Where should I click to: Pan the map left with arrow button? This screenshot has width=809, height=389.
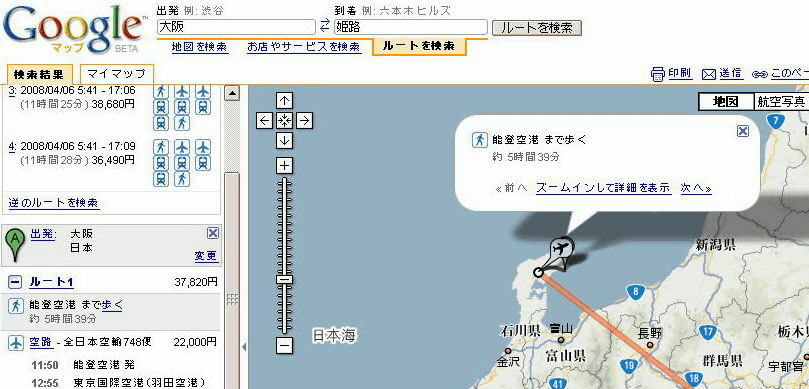[x=265, y=121]
